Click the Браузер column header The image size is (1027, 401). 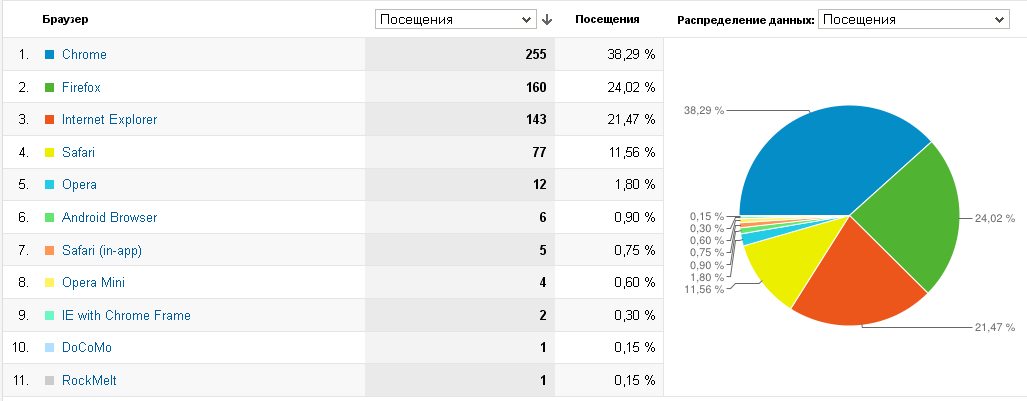click(x=65, y=20)
